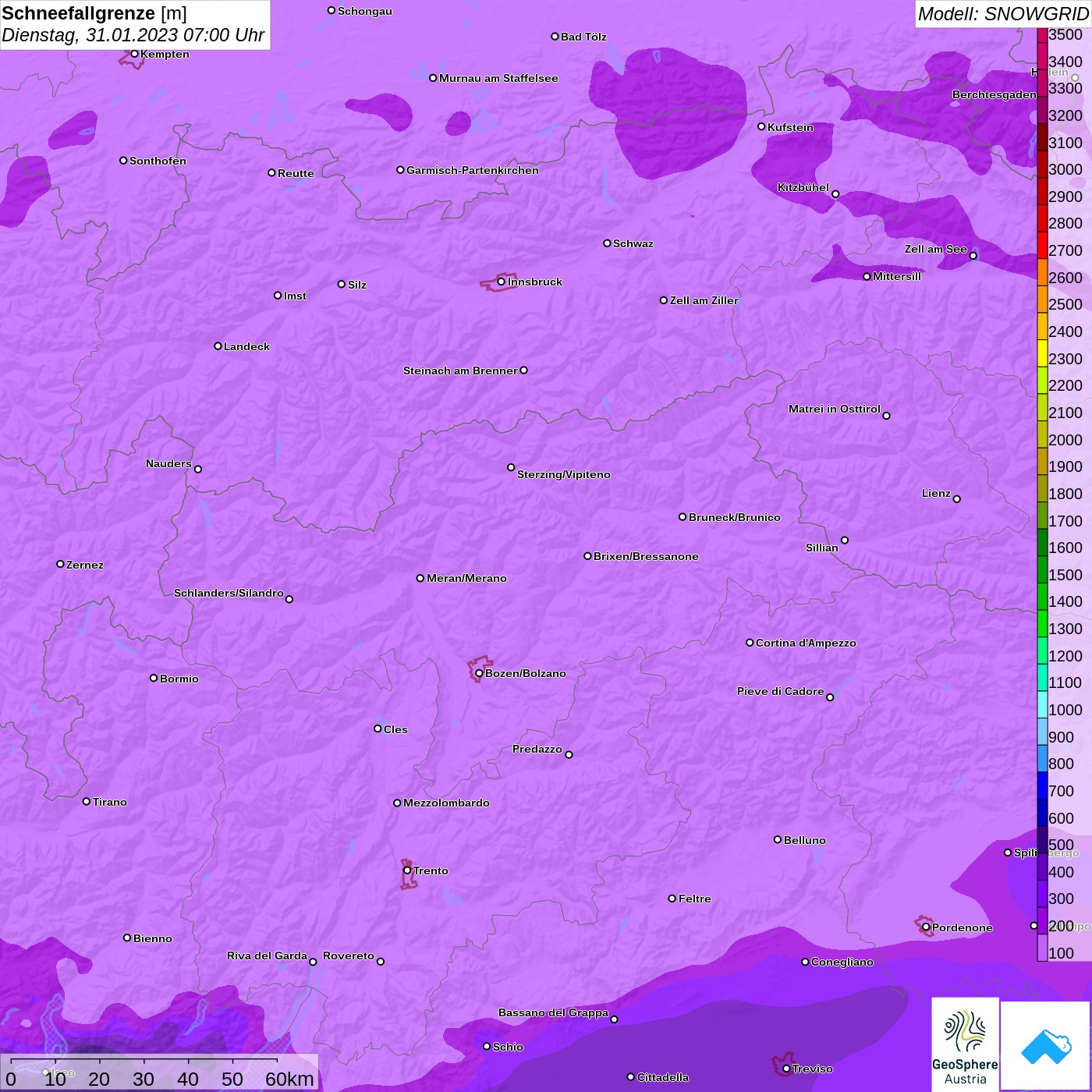1092x1092 pixels.
Task: Click the Riva del Garda label
Action: point(267,955)
